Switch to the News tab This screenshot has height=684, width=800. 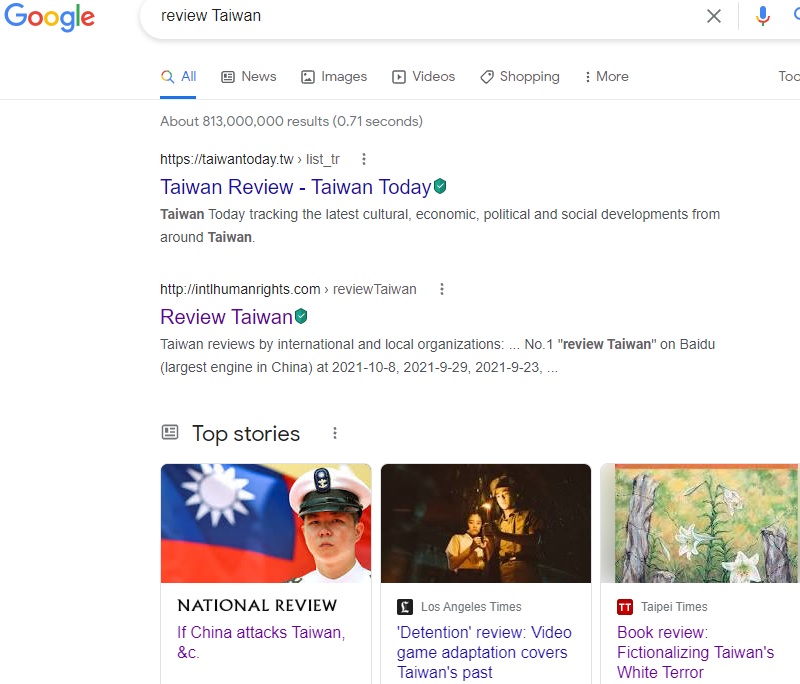coord(248,77)
